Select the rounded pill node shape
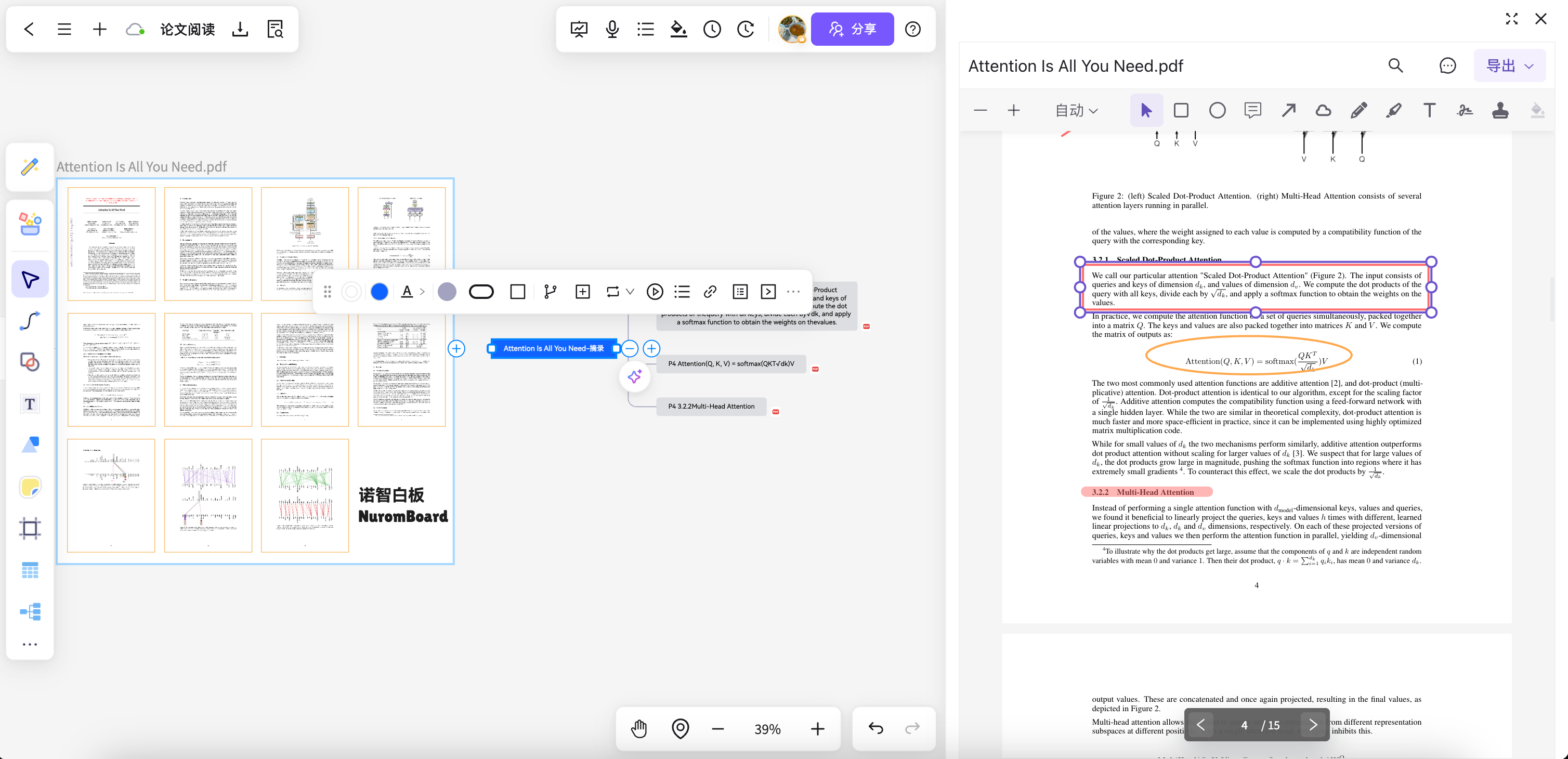Viewport: 1568px width, 759px height. click(481, 292)
